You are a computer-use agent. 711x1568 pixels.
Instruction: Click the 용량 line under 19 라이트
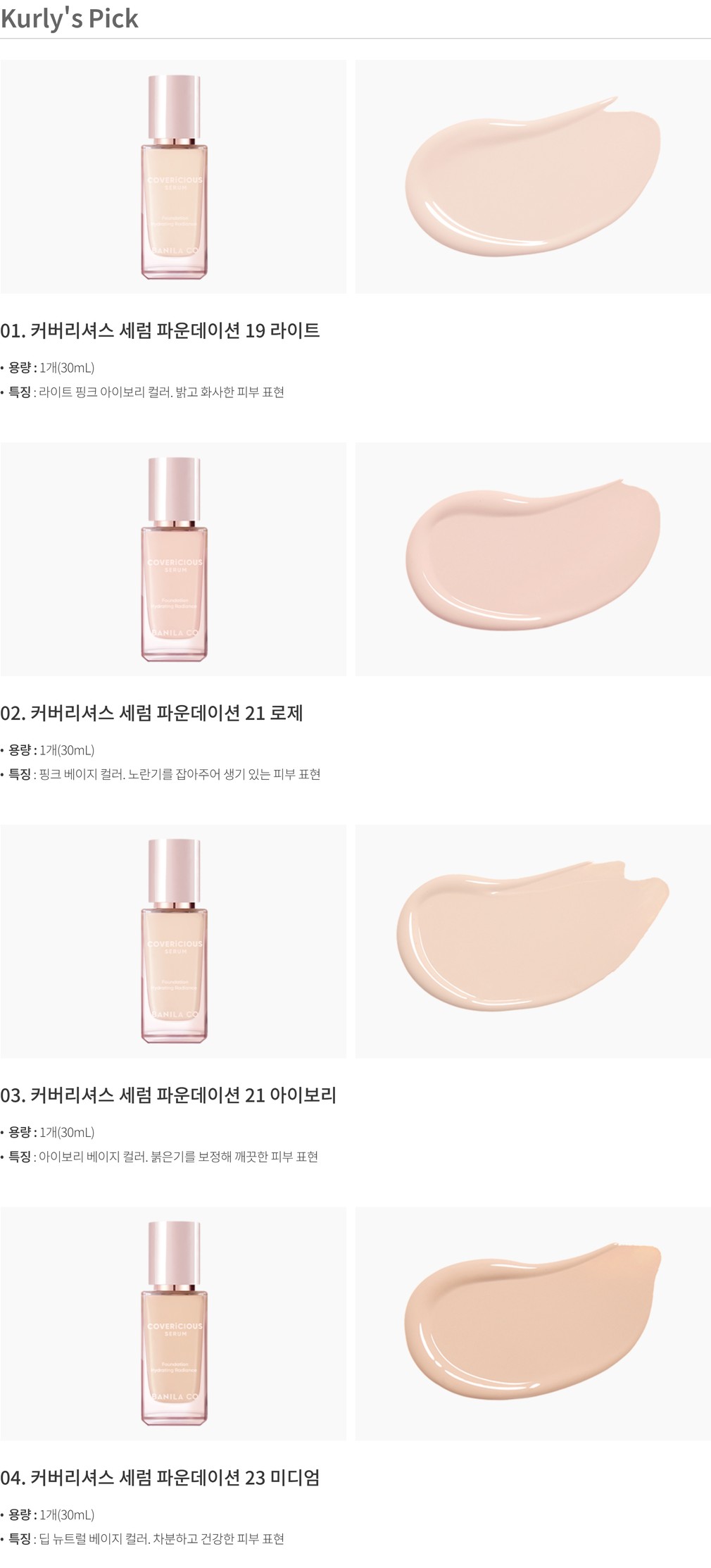coord(48,368)
